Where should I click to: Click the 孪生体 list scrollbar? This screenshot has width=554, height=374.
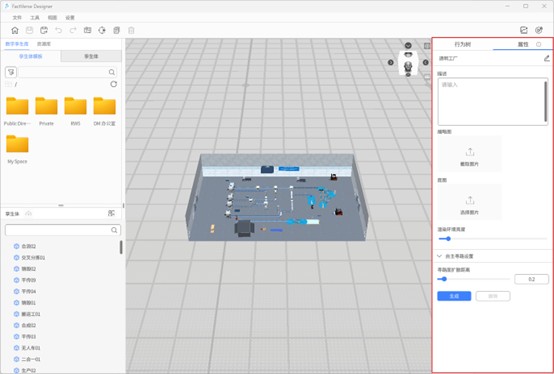121,247
